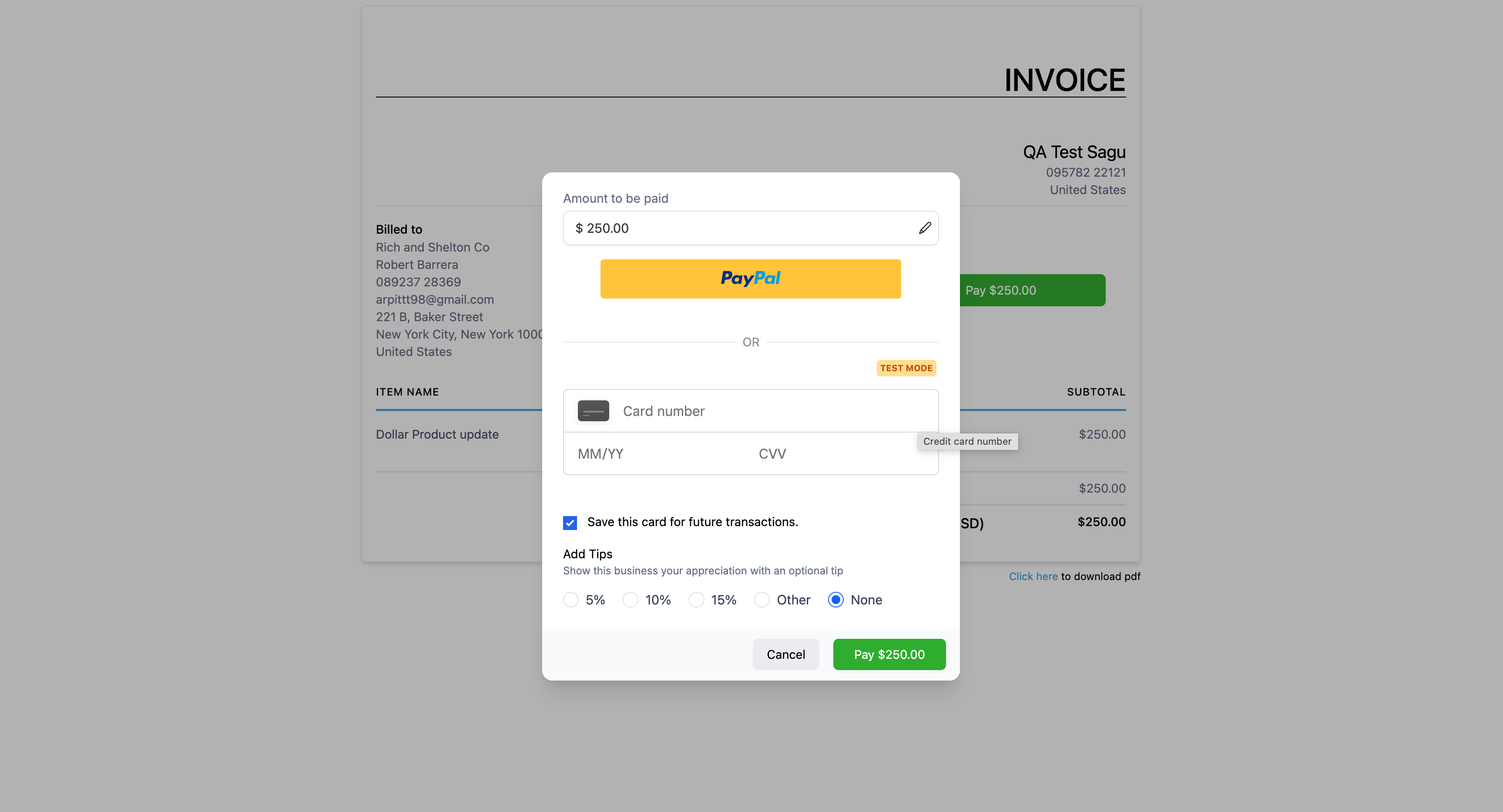Toggle Save card for future transactions

coord(570,521)
